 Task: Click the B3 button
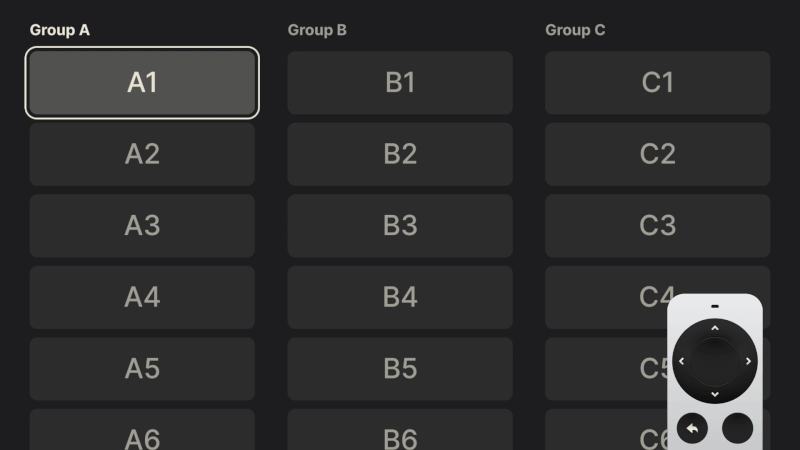tap(400, 226)
